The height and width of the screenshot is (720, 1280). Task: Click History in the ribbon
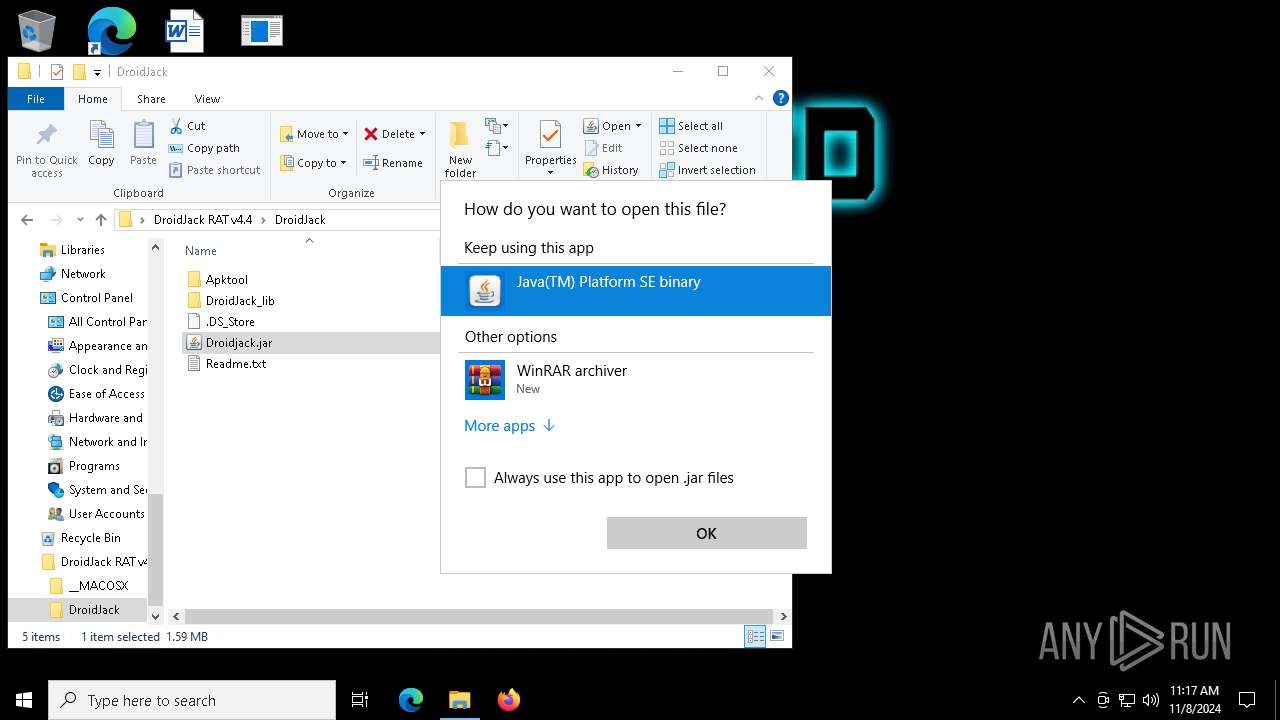(x=611, y=170)
